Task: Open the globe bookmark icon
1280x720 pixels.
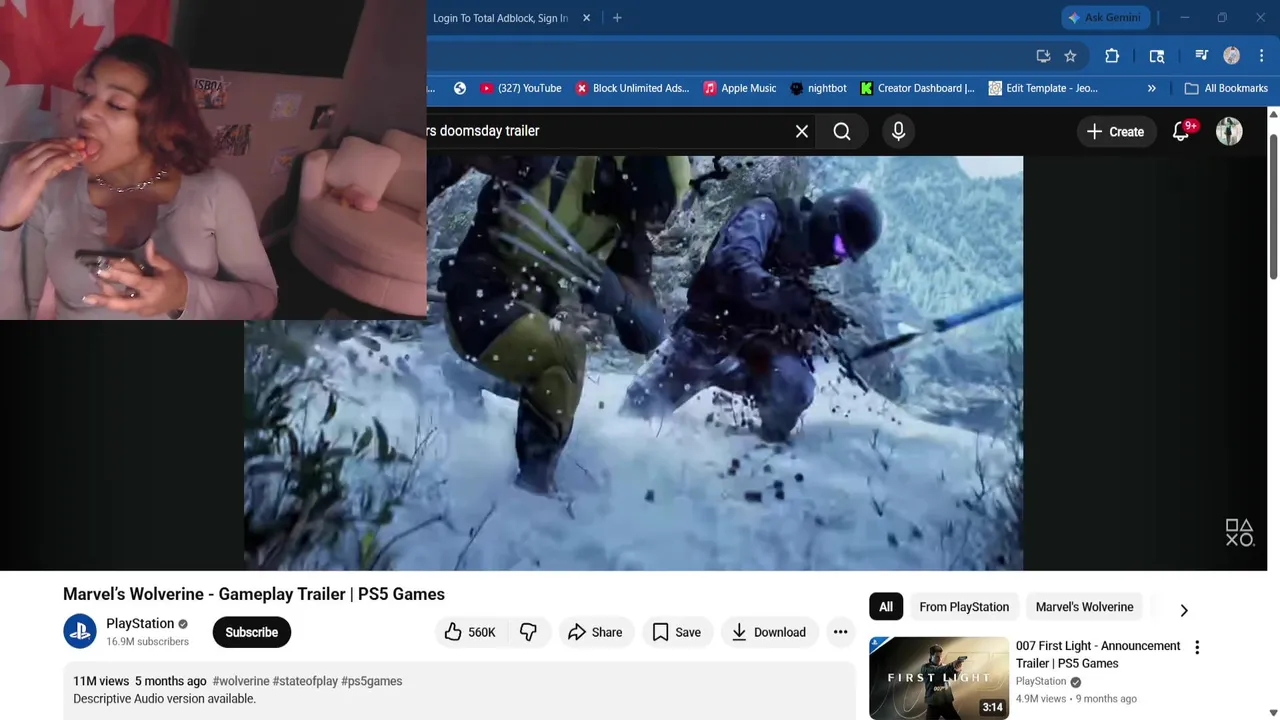Action: [460, 88]
